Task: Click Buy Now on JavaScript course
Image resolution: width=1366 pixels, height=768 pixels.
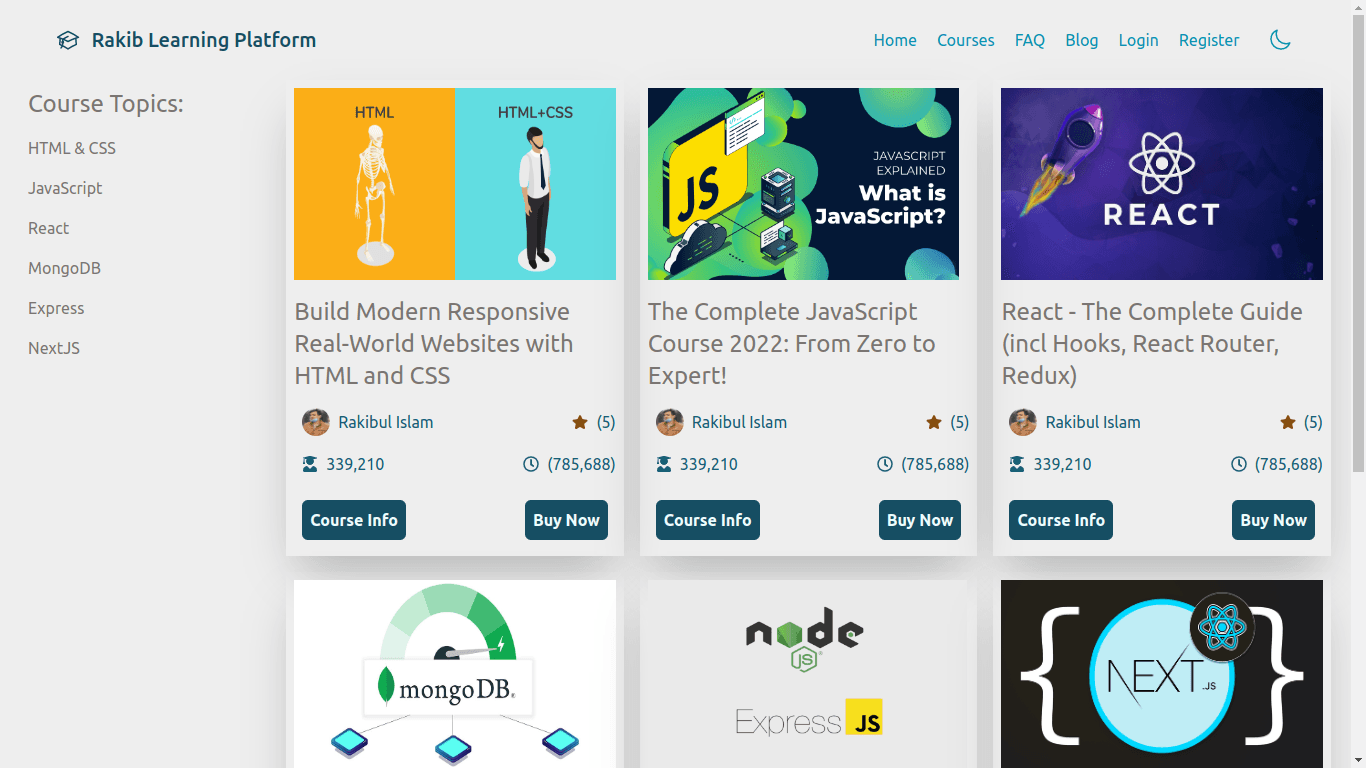Action: tap(920, 520)
